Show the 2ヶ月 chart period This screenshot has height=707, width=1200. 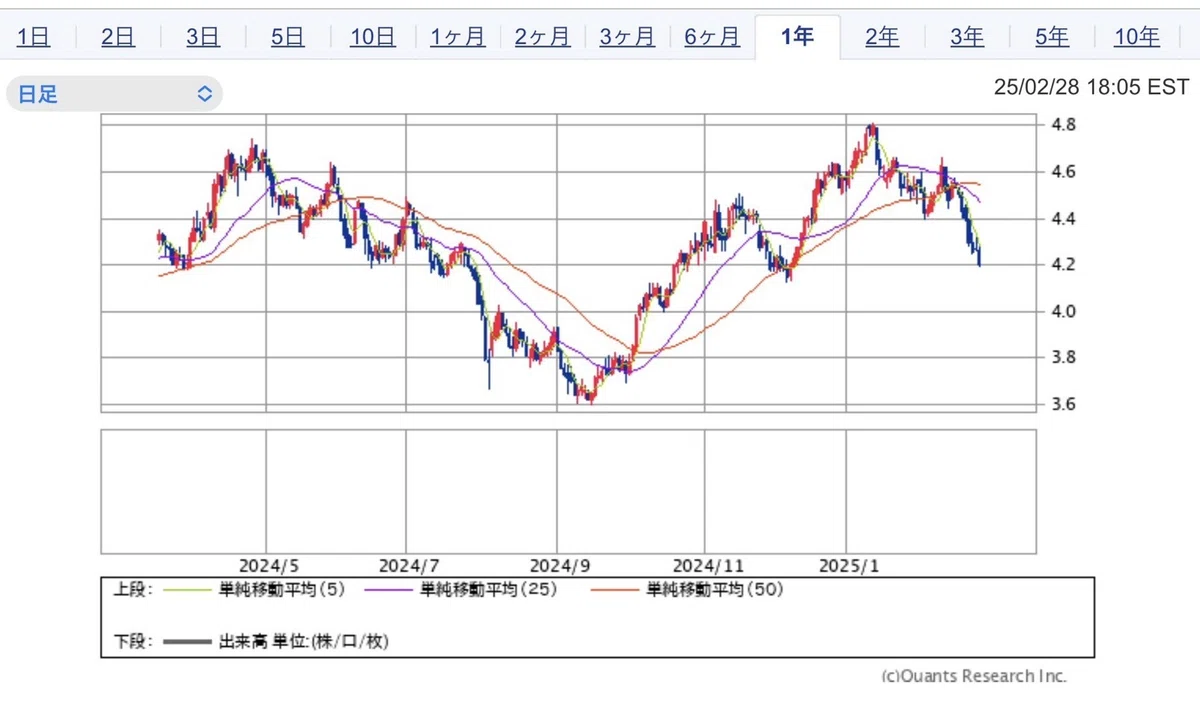tap(543, 37)
